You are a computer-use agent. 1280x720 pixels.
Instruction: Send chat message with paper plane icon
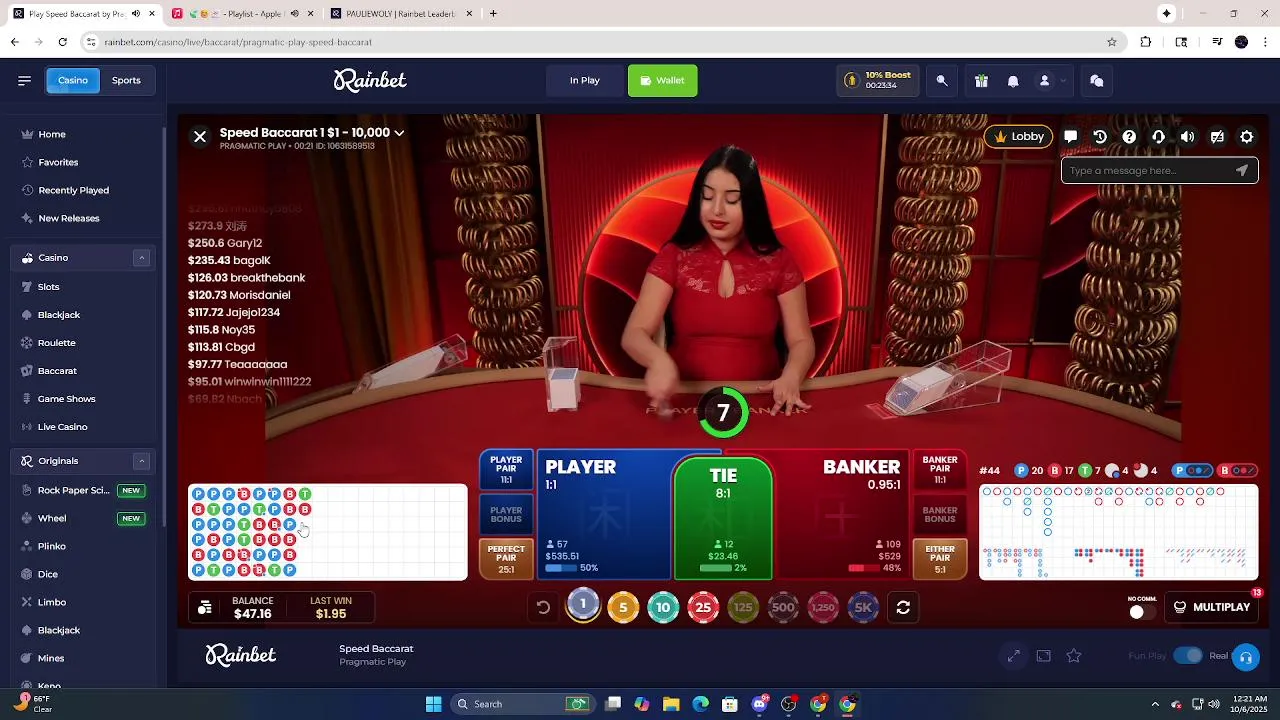pos(1242,170)
